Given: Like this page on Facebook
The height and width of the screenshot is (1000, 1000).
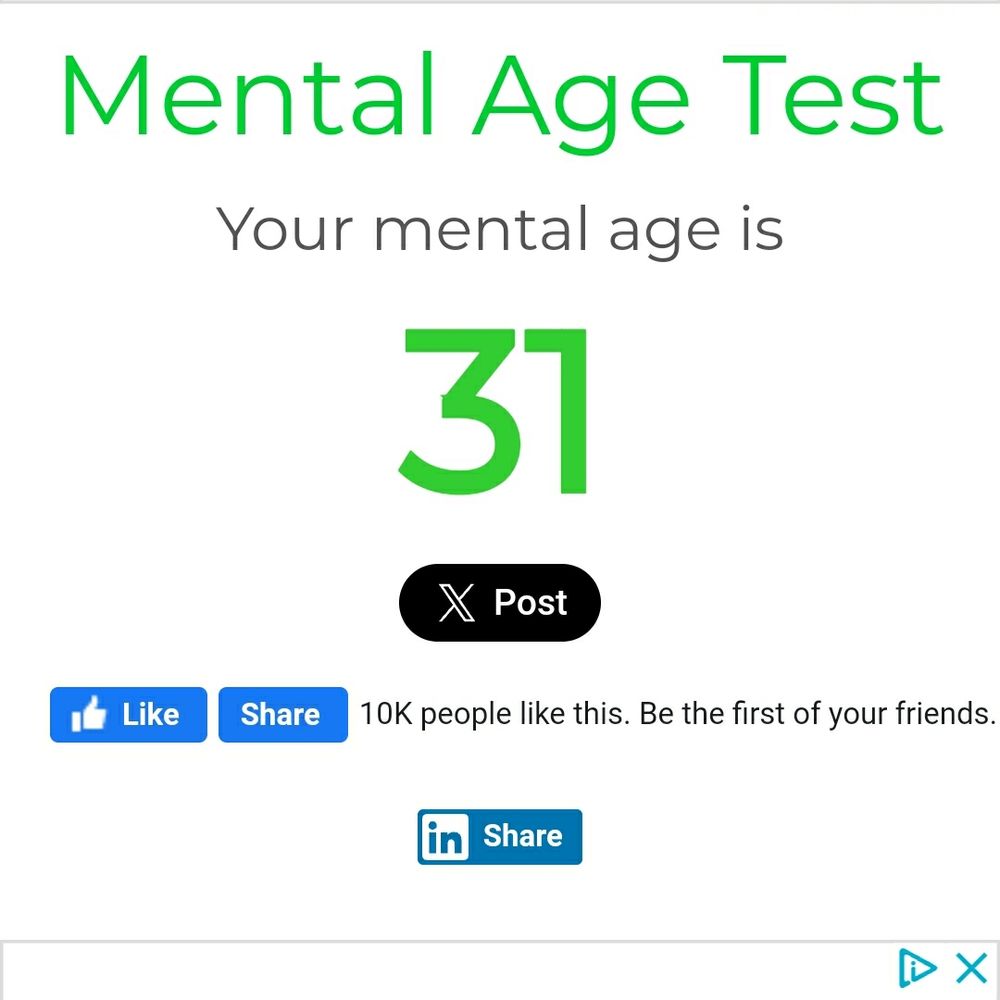Looking at the screenshot, I should click(x=128, y=713).
